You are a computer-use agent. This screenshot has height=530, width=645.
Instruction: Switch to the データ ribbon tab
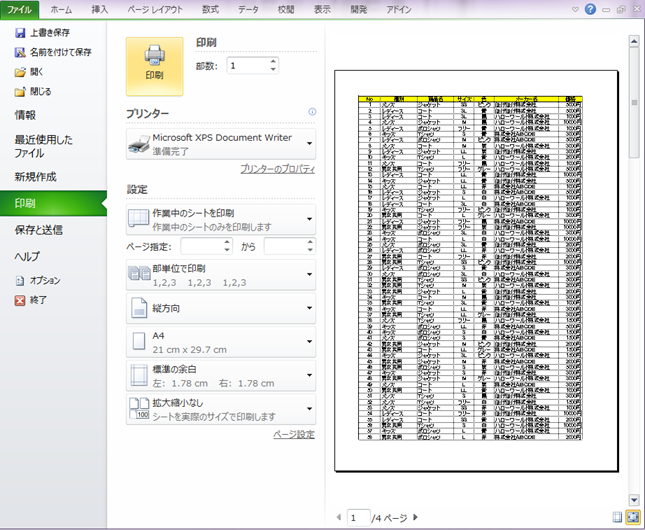(248, 10)
